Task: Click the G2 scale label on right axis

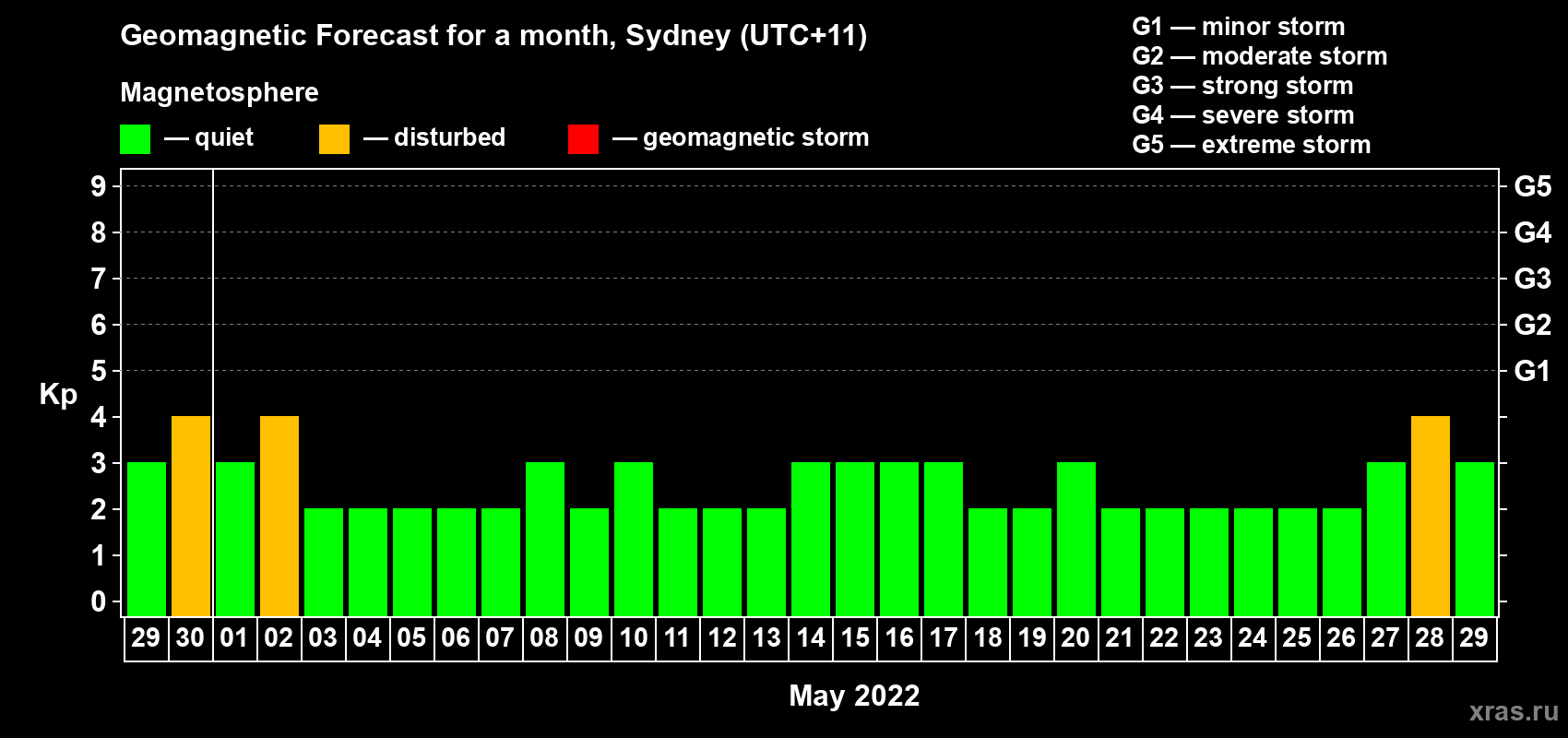Action: (x=1533, y=325)
